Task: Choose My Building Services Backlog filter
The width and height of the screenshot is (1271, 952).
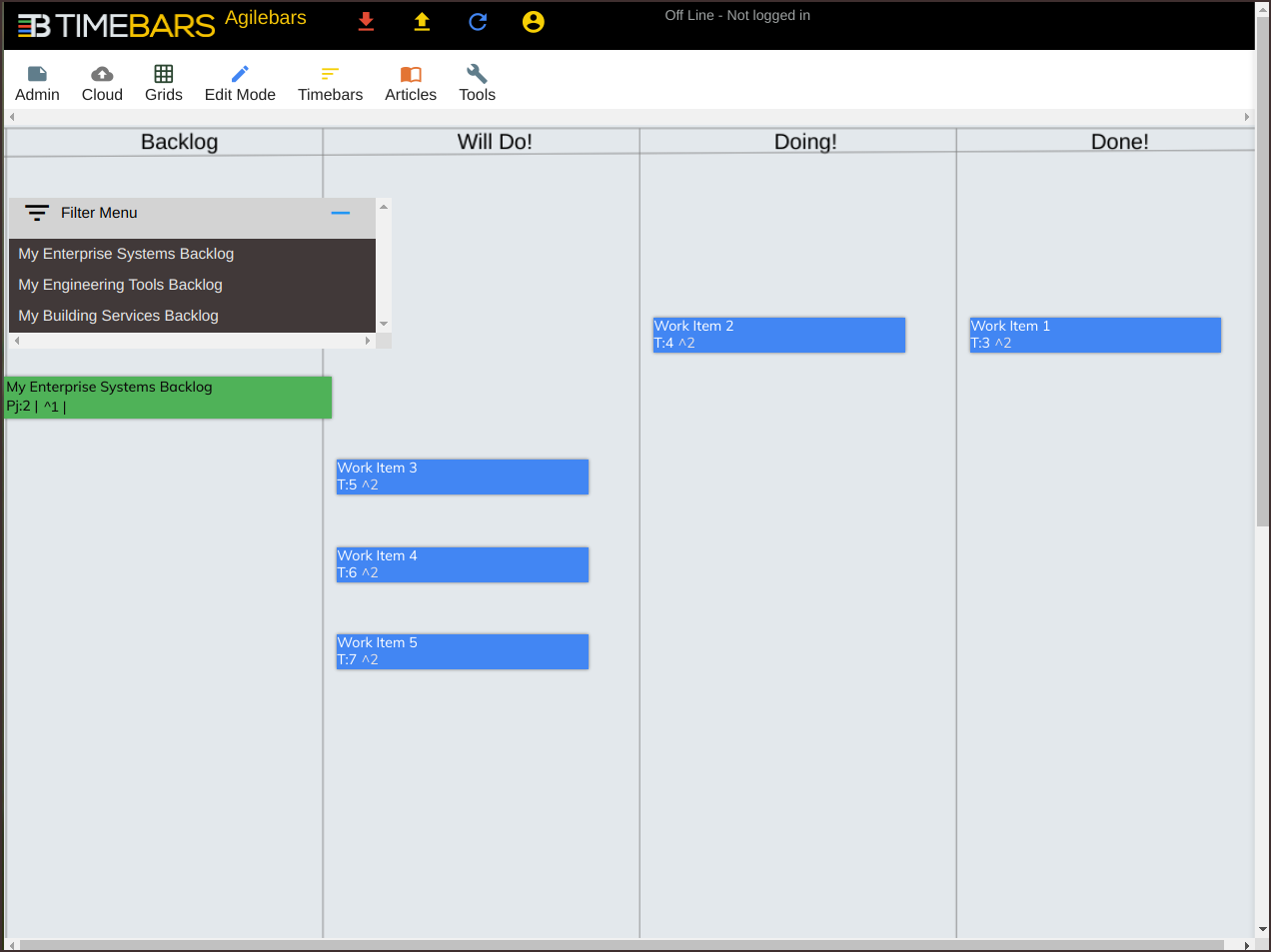Action: click(x=118, y=316)
